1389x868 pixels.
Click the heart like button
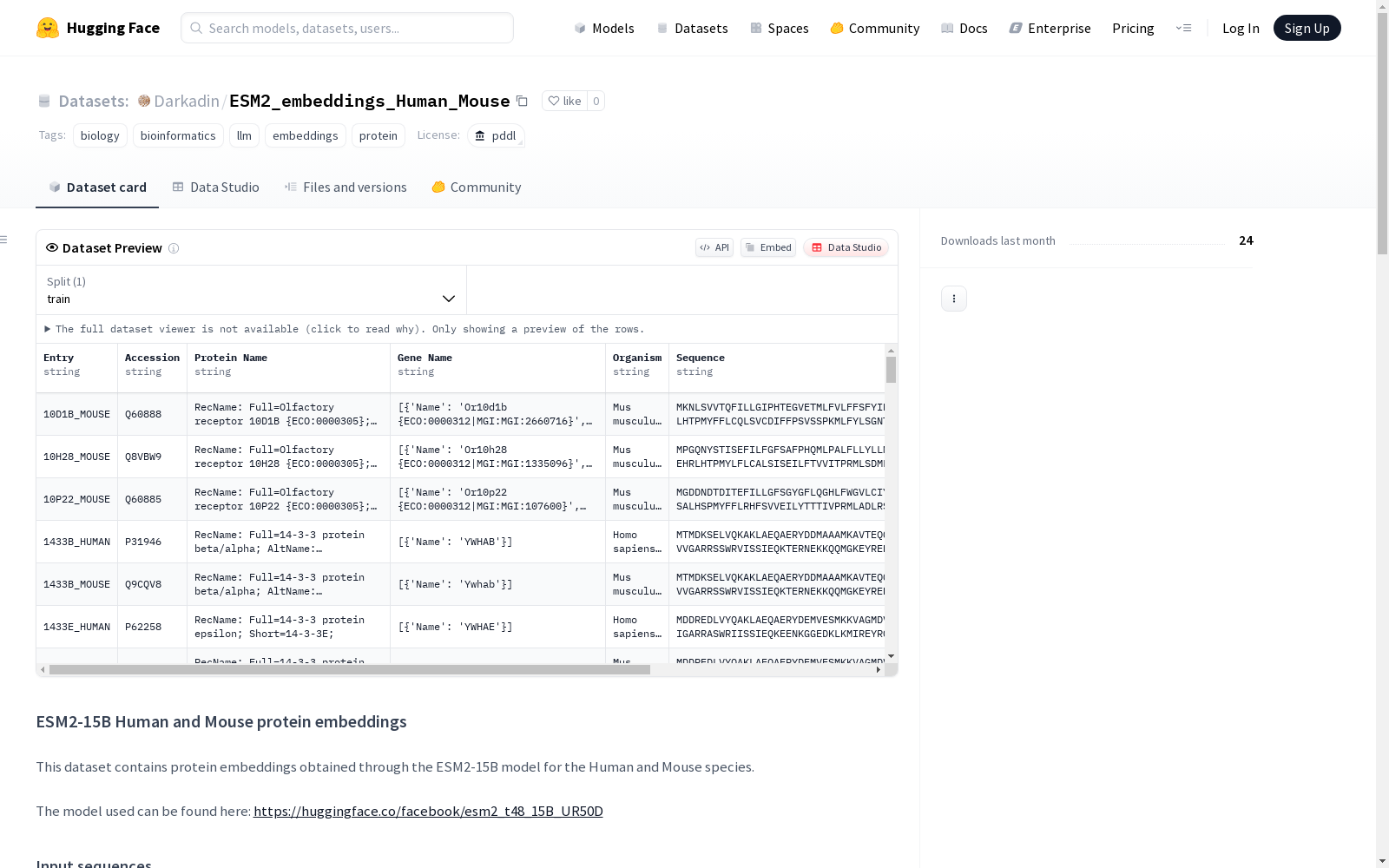[x=564, y=101]
